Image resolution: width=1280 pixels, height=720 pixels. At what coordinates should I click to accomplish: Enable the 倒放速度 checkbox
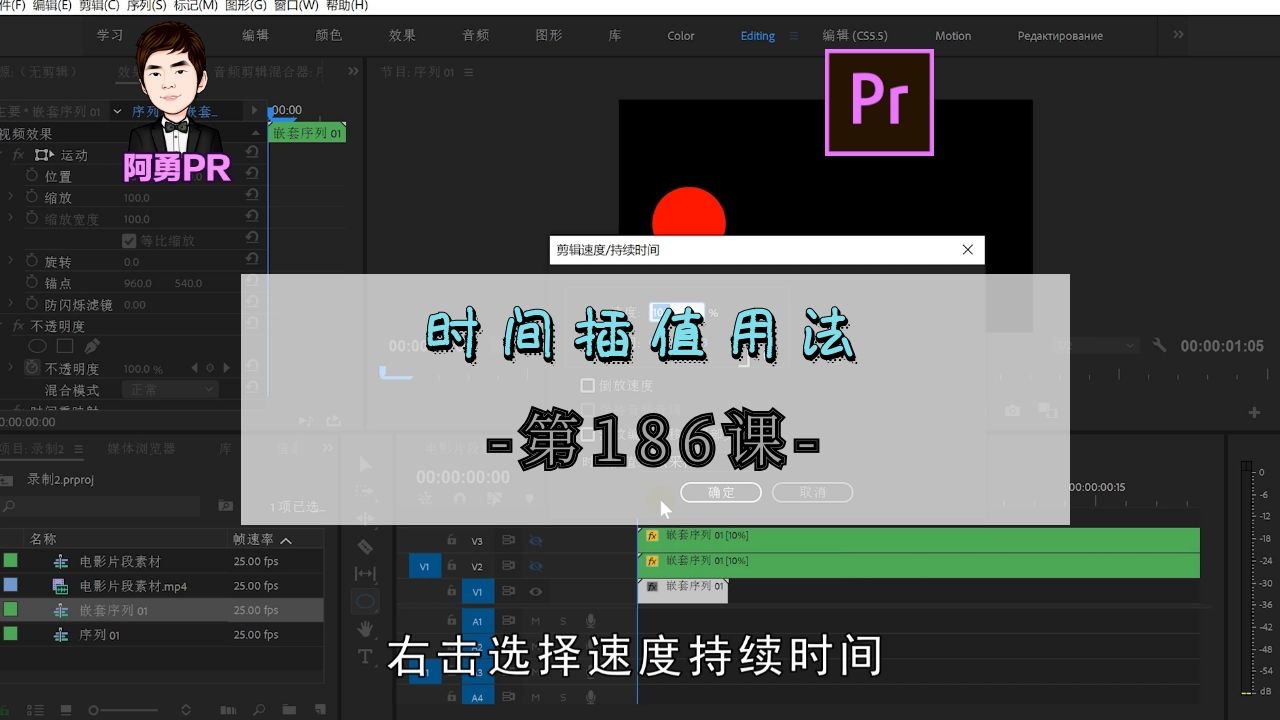[x=588, y=385]
